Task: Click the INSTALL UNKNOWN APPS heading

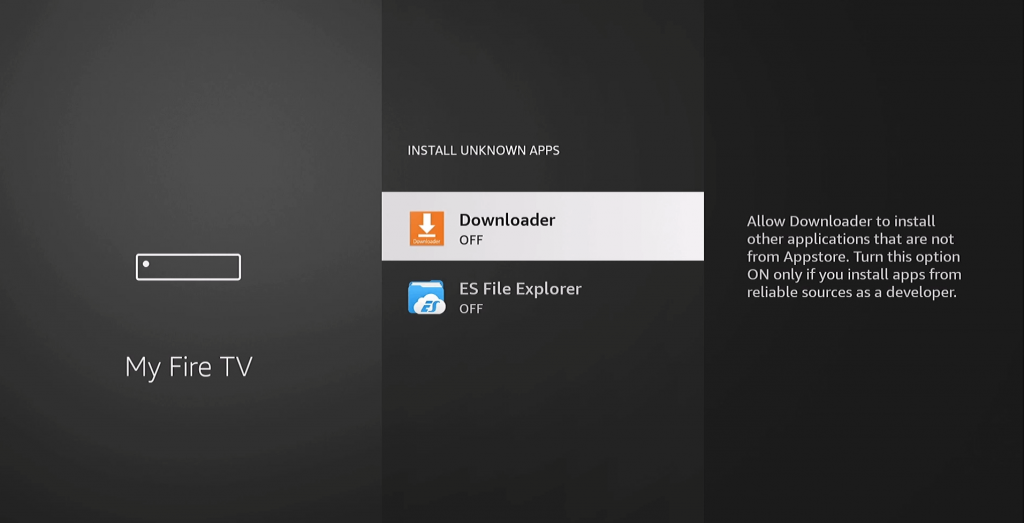Action: click(483, 150)
